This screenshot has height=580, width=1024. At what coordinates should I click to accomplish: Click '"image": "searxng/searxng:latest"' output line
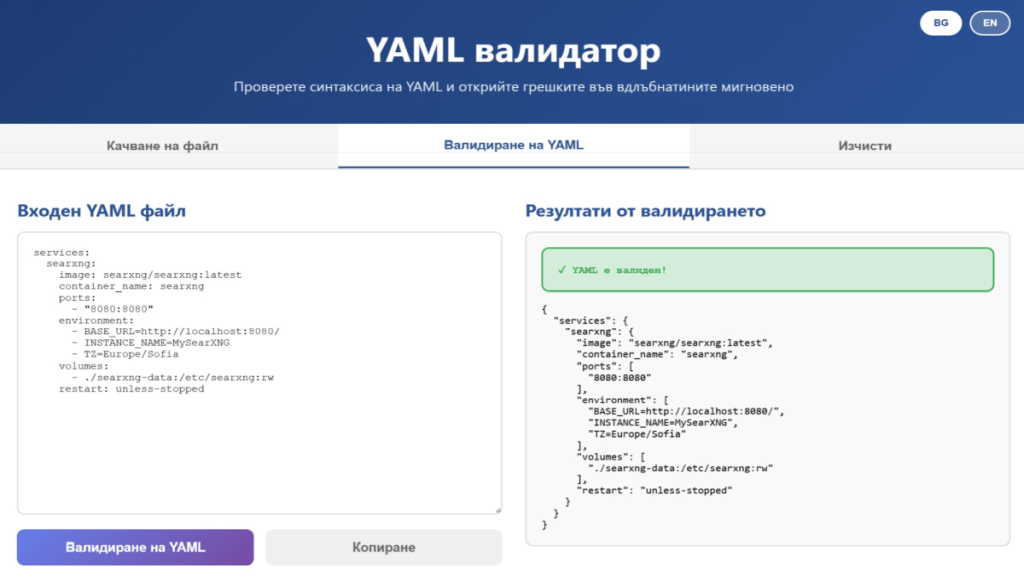(x=675, y=343)
